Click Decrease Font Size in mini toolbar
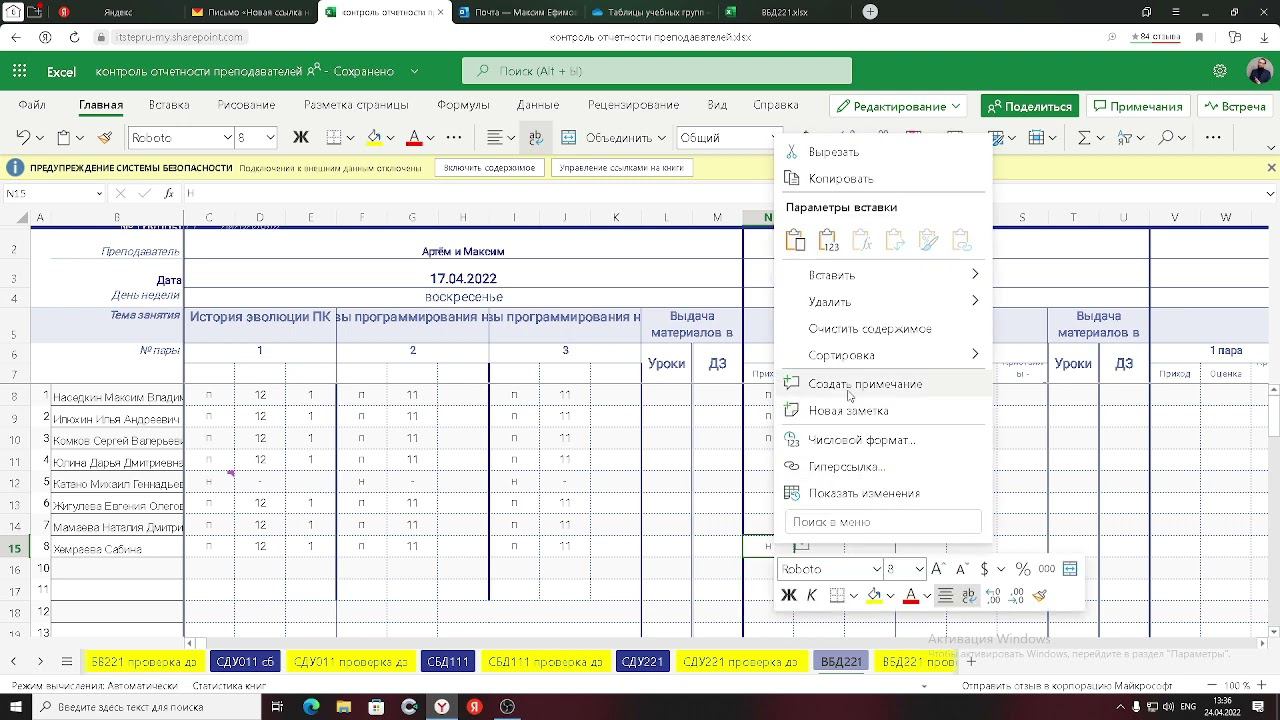The width and height of the screenshot is (1280, 720). tap(962, 569)
